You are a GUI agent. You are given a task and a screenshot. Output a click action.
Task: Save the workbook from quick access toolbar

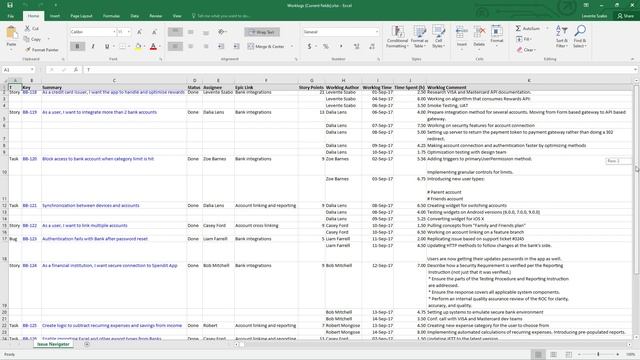[10, 5]
